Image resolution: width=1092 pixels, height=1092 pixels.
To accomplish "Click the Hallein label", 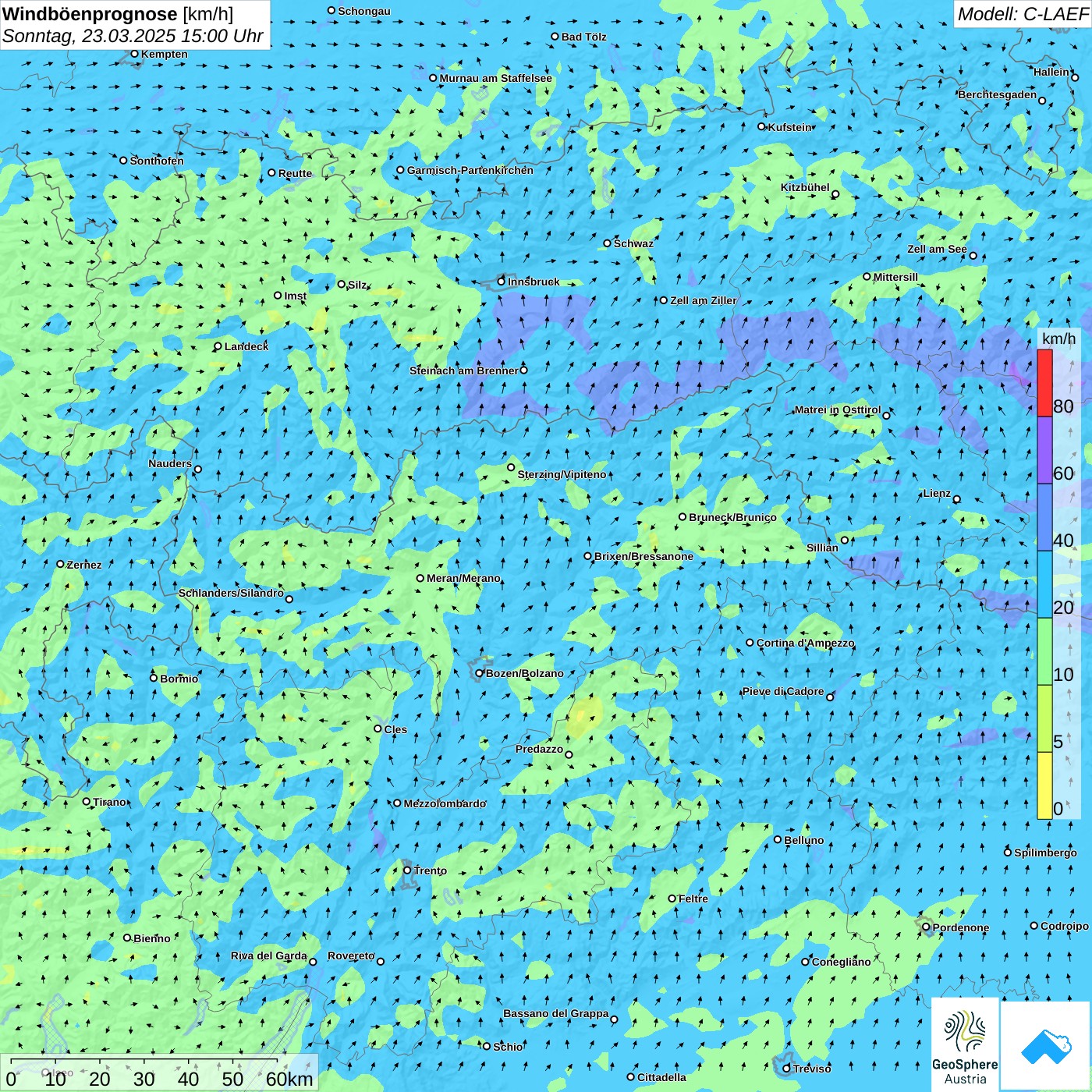I will [x=1051, y=72].
